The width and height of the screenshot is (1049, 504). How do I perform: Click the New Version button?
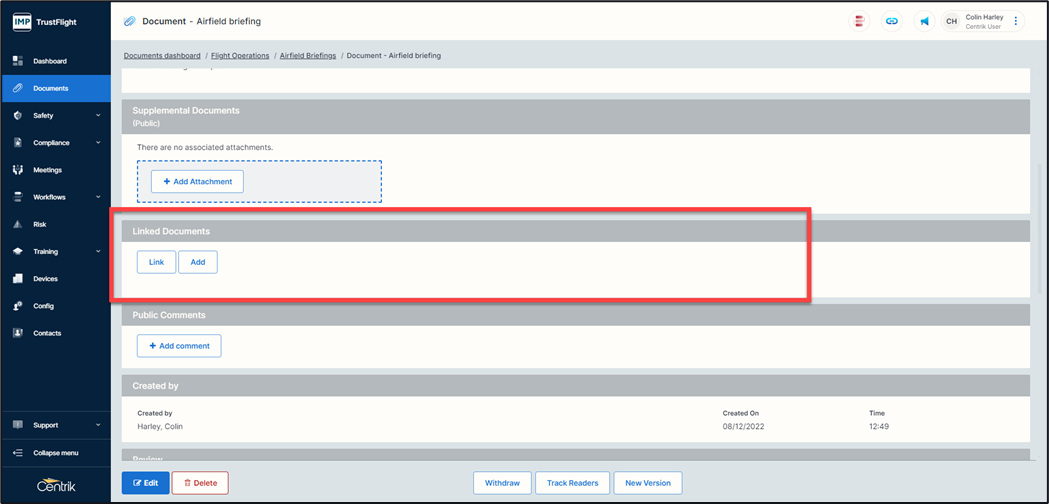tap(648, 483)
